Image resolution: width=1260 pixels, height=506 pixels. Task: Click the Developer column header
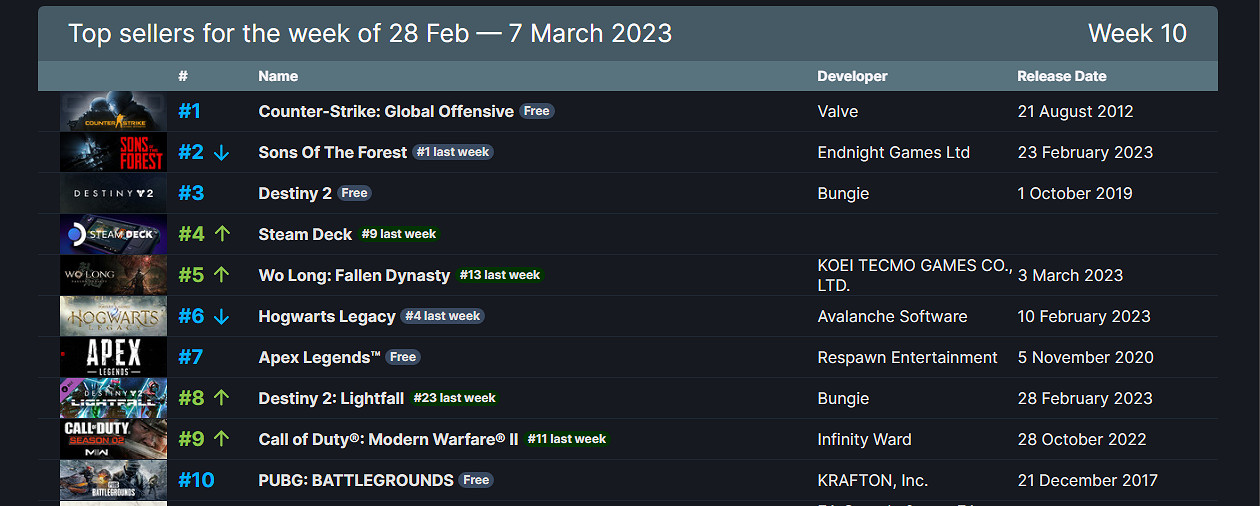[852, 76]
